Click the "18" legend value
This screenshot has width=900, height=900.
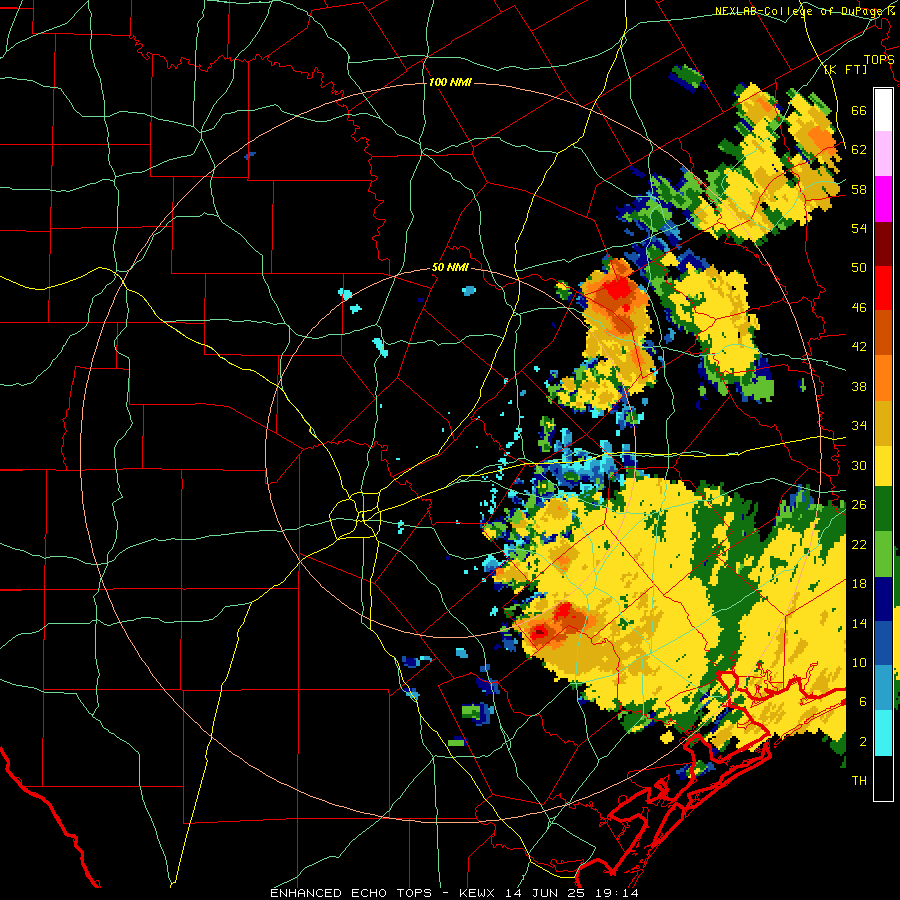click(859, 584)
